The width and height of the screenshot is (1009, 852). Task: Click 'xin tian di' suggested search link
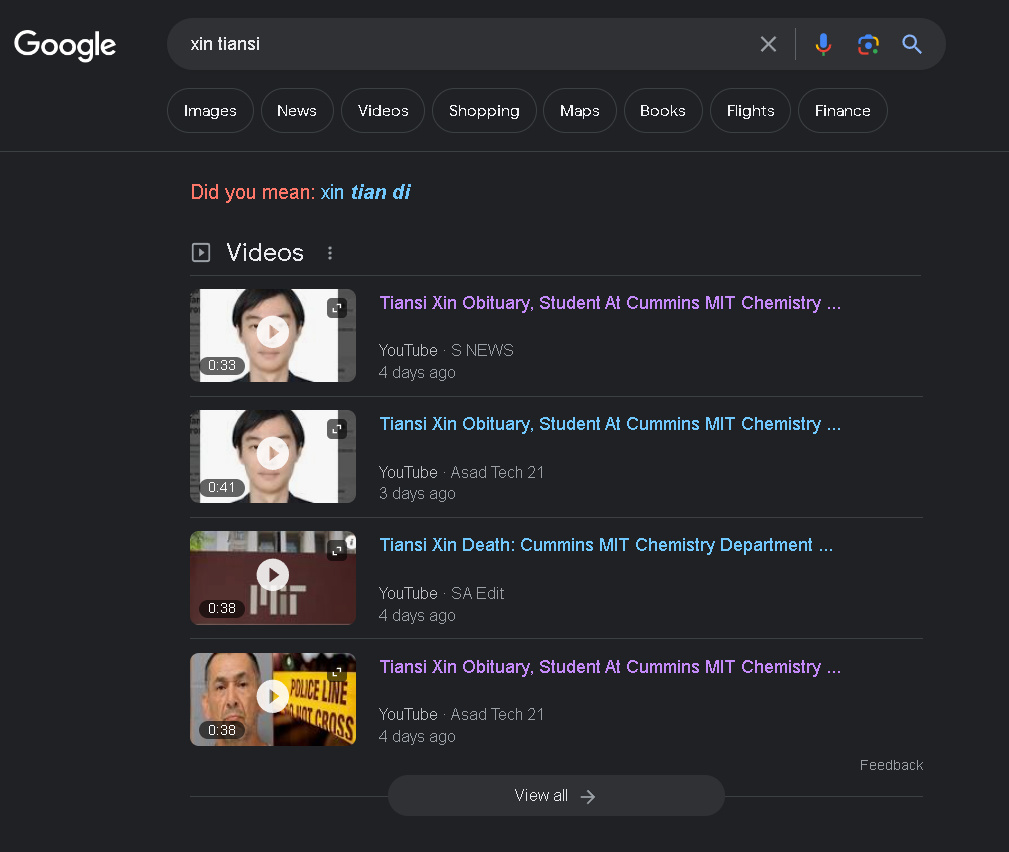[x=366, y=192]
